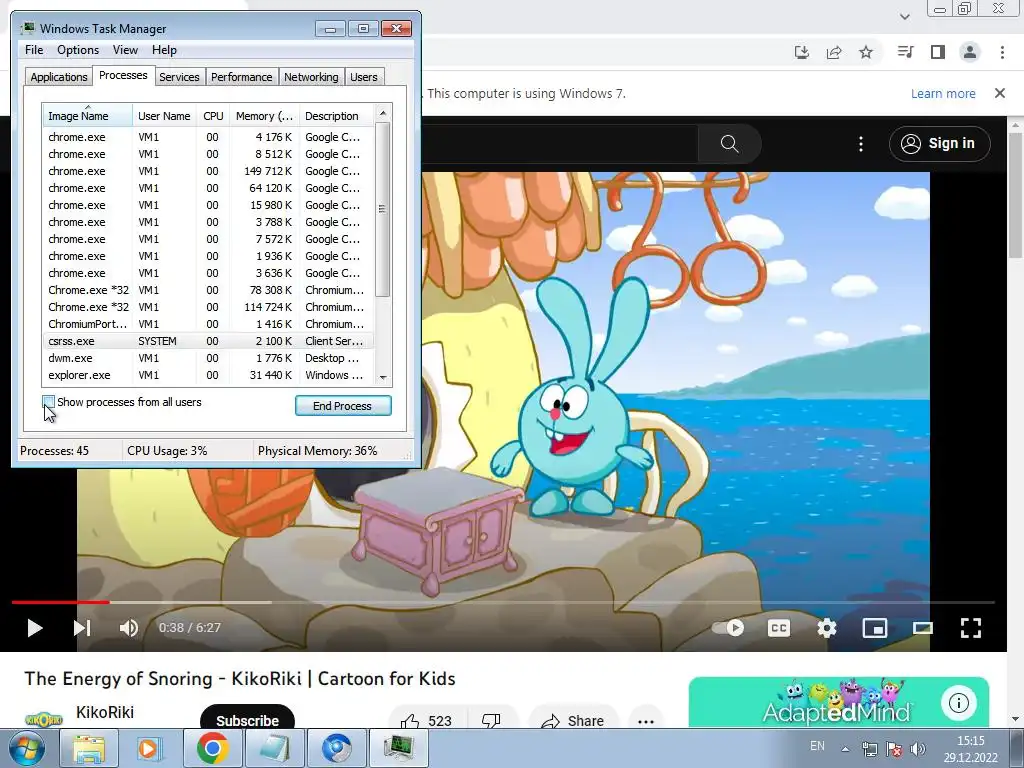This screenshot has height=768, width=1024.
Task: Open Chrome profile avatar
Action: tap(970, 52)
